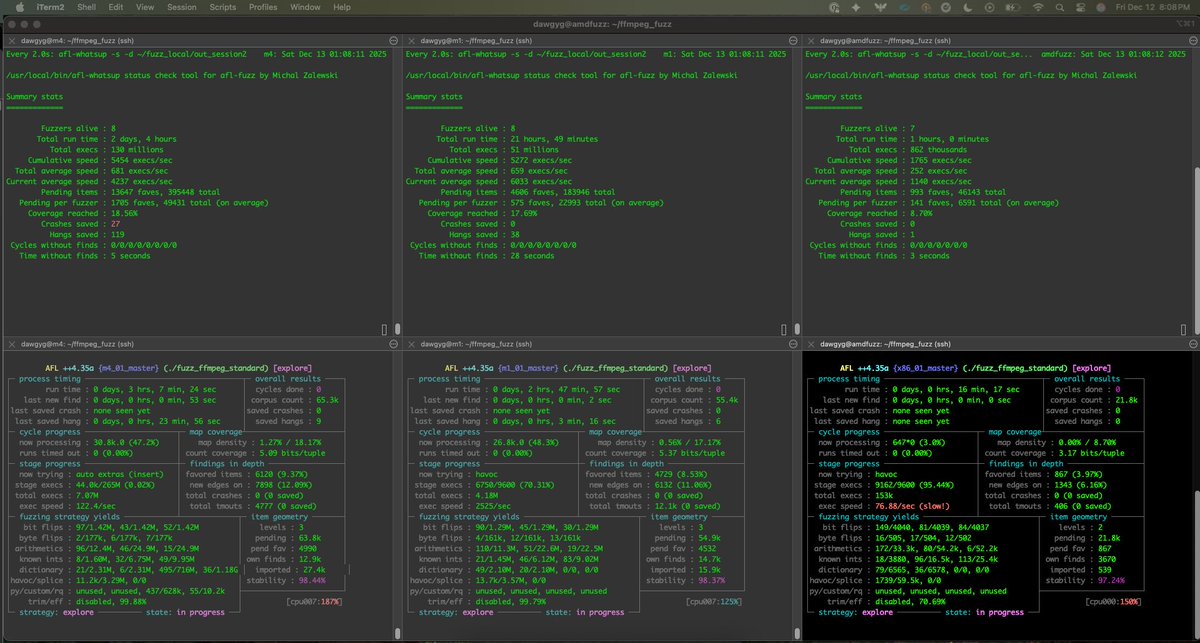Open the Window menu
The image size is (1200, 643).
coord(306,7)
